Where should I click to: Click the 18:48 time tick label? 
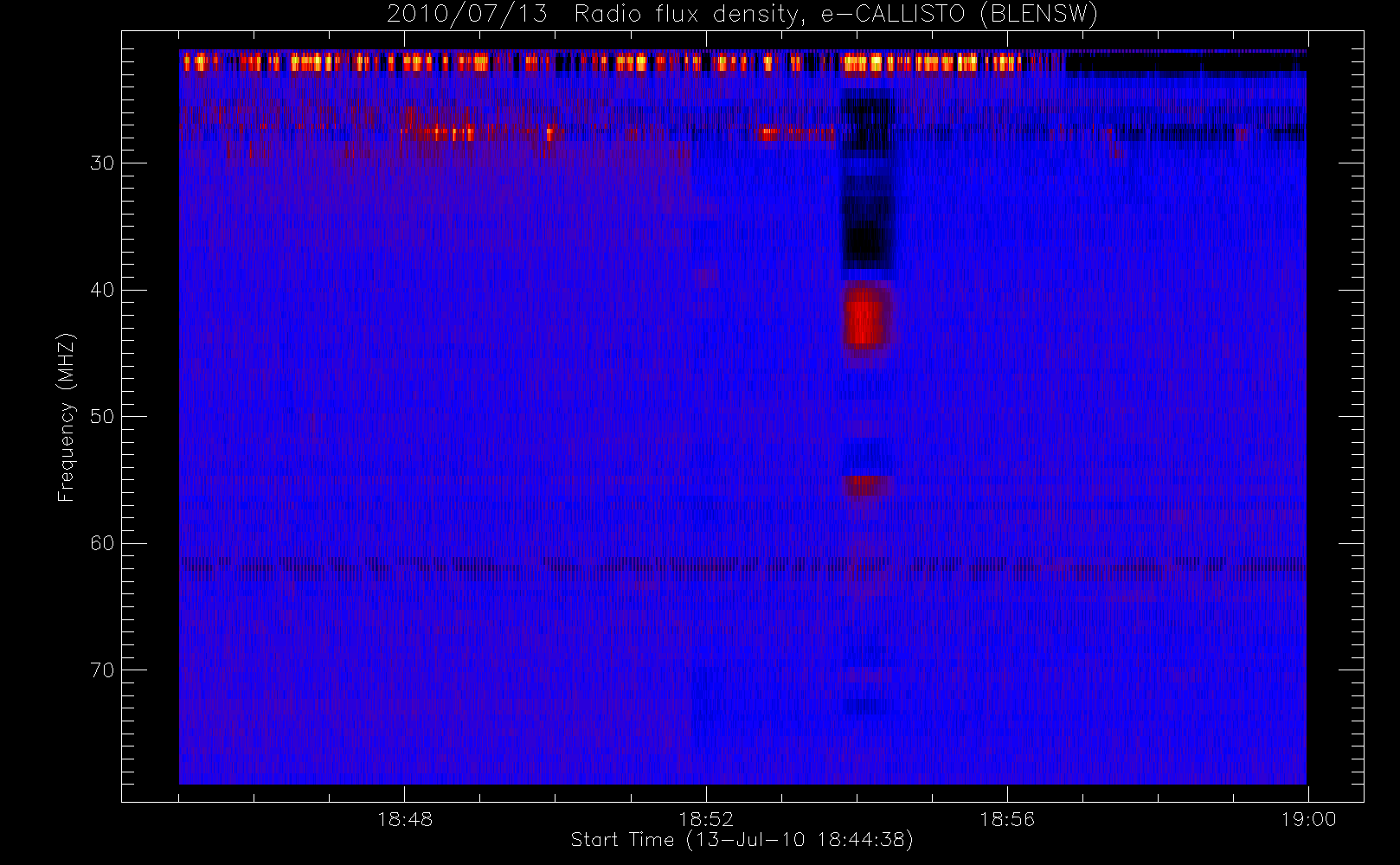click(x=404, y=819)
